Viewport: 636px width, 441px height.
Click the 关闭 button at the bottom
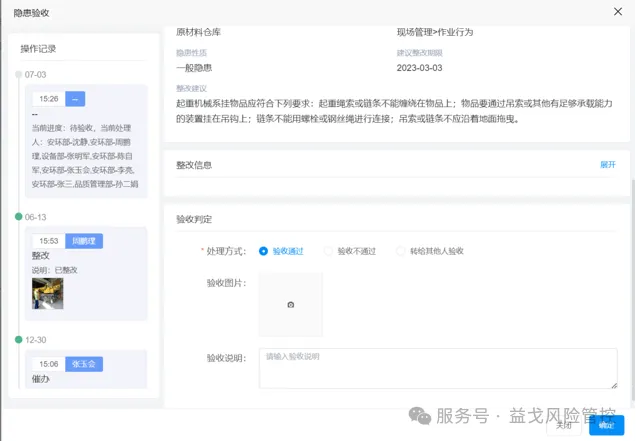point(564,425)
